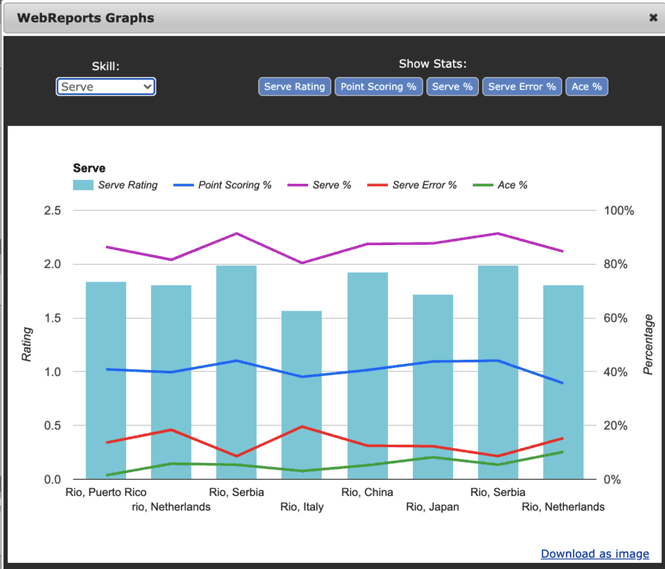Screen dimensions: 665x569
Task: Click the green Ace % legend marker
Action: tap(482, 185)
